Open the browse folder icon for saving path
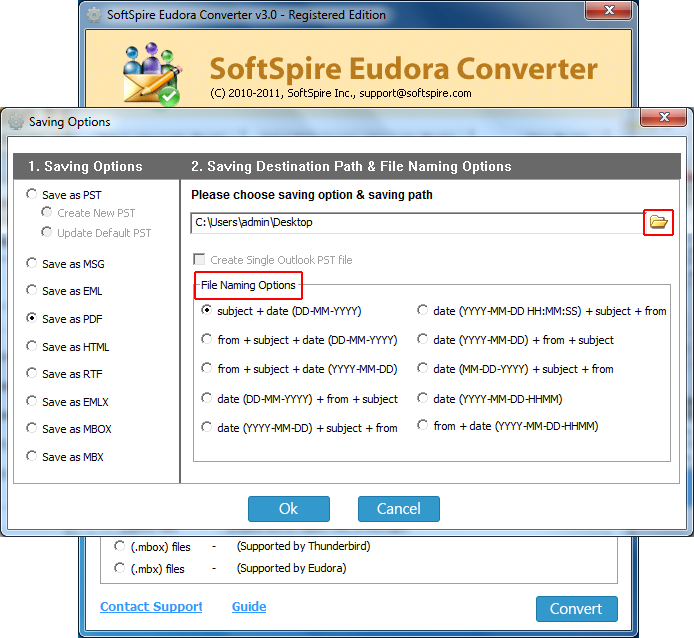694x638 pixels. tap(658, 222)
